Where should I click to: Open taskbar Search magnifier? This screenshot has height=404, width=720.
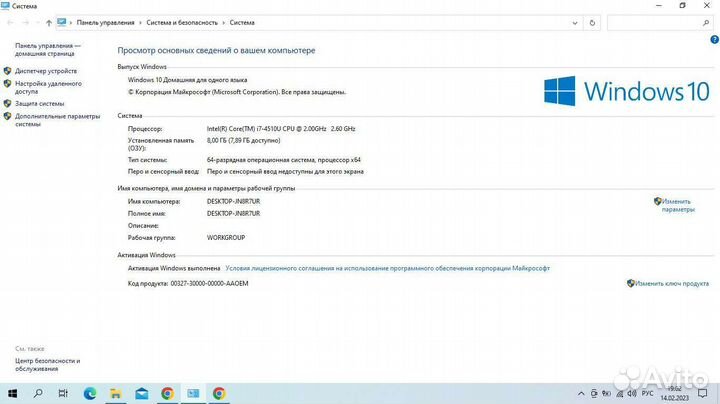[38, 393]
